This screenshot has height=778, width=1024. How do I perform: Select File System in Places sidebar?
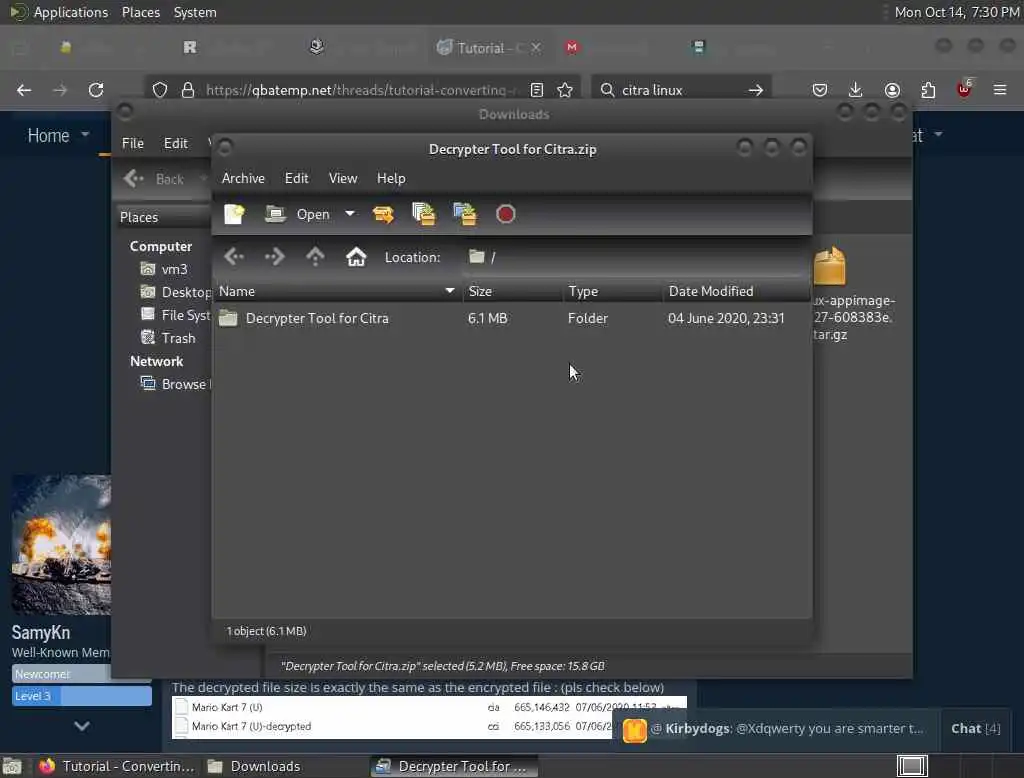176,315
